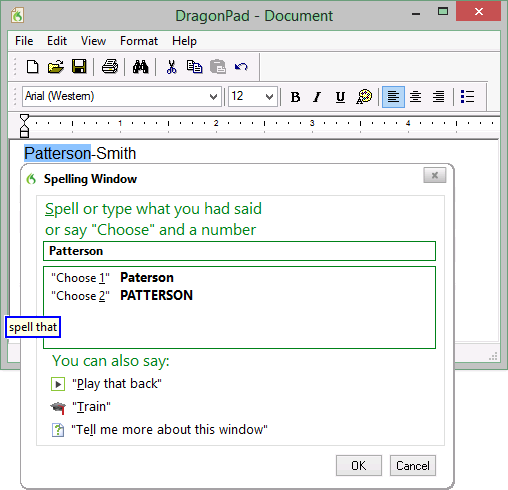Toggle Bold formatting

point(295,97)
